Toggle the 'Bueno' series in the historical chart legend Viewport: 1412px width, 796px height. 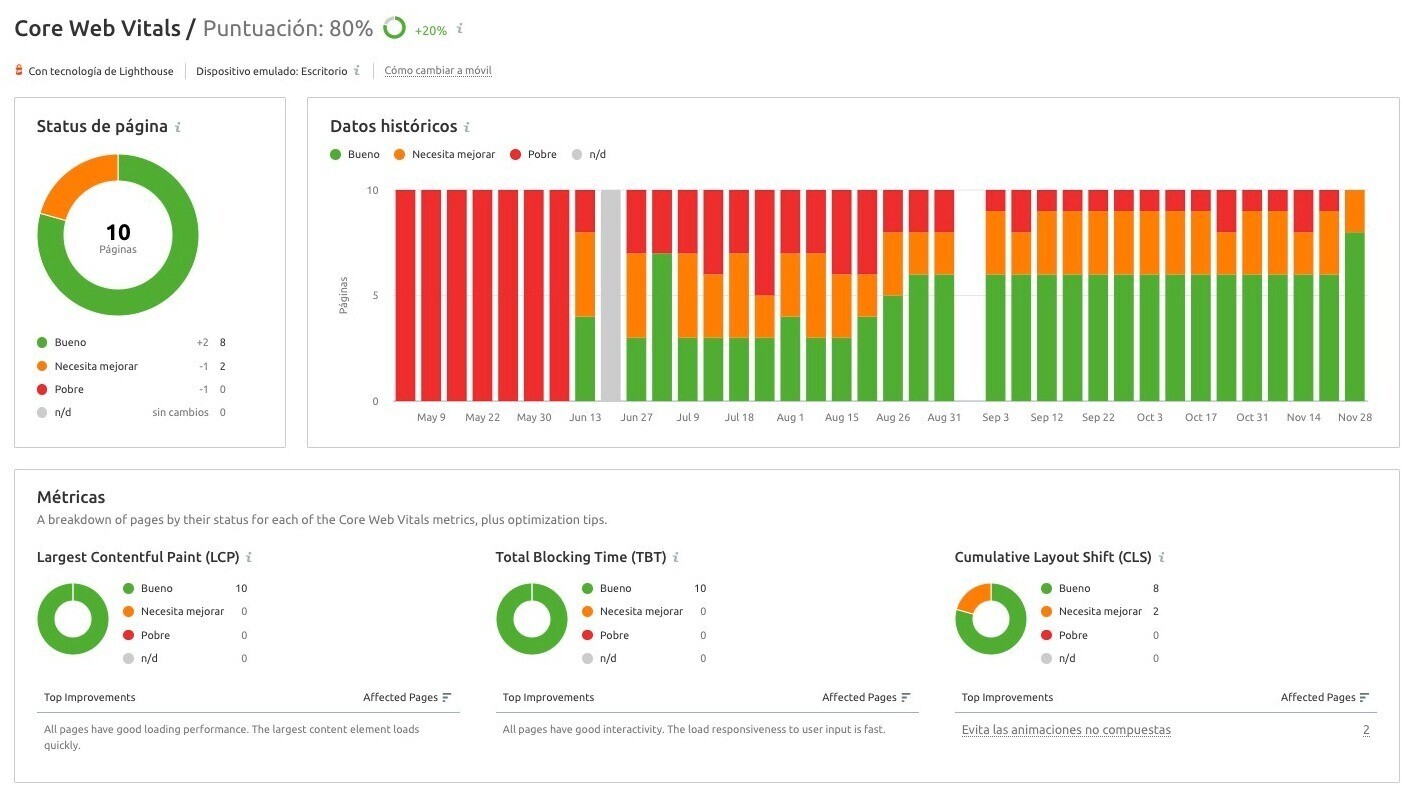355,154
